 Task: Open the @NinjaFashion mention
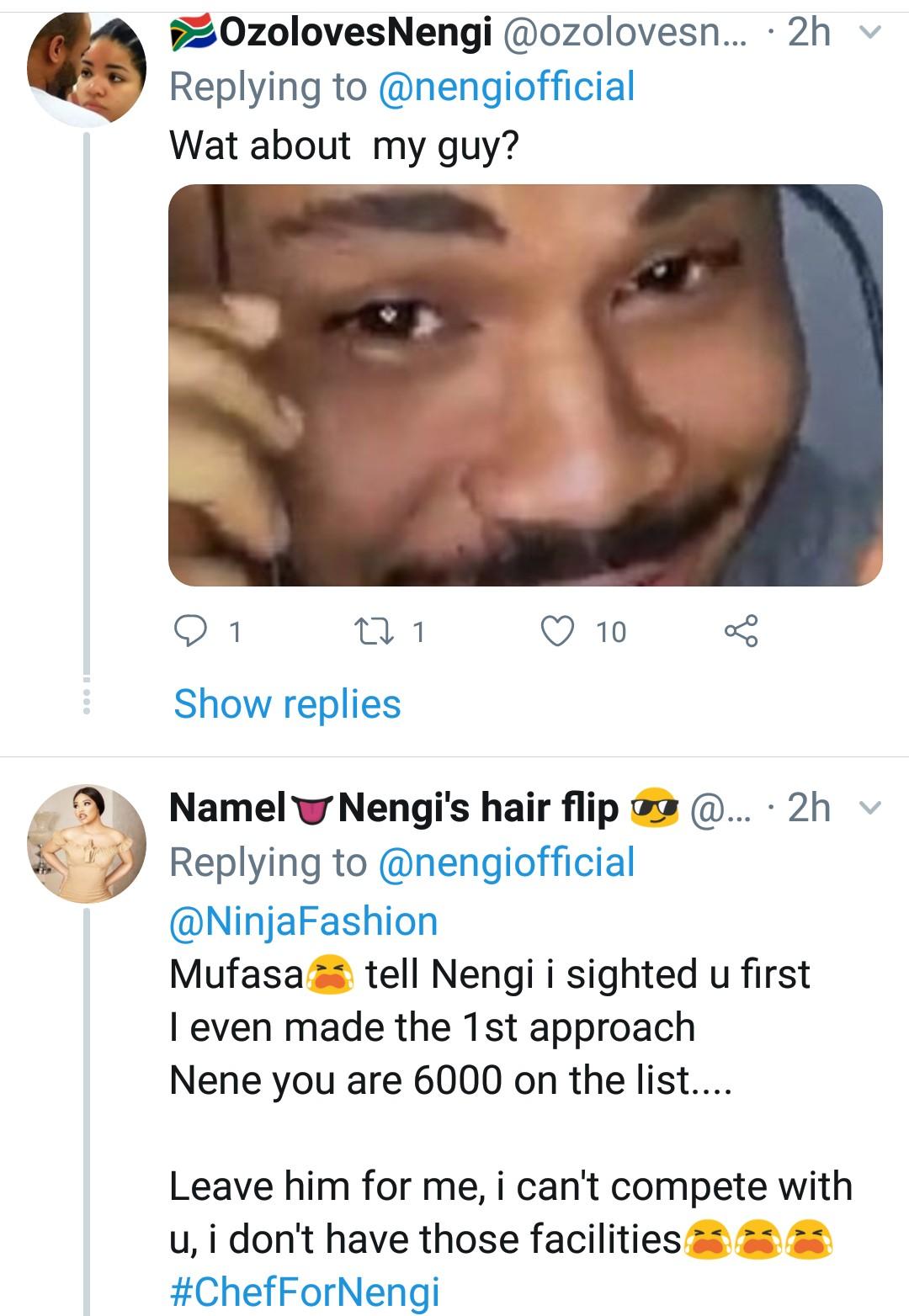click(304, 921)
